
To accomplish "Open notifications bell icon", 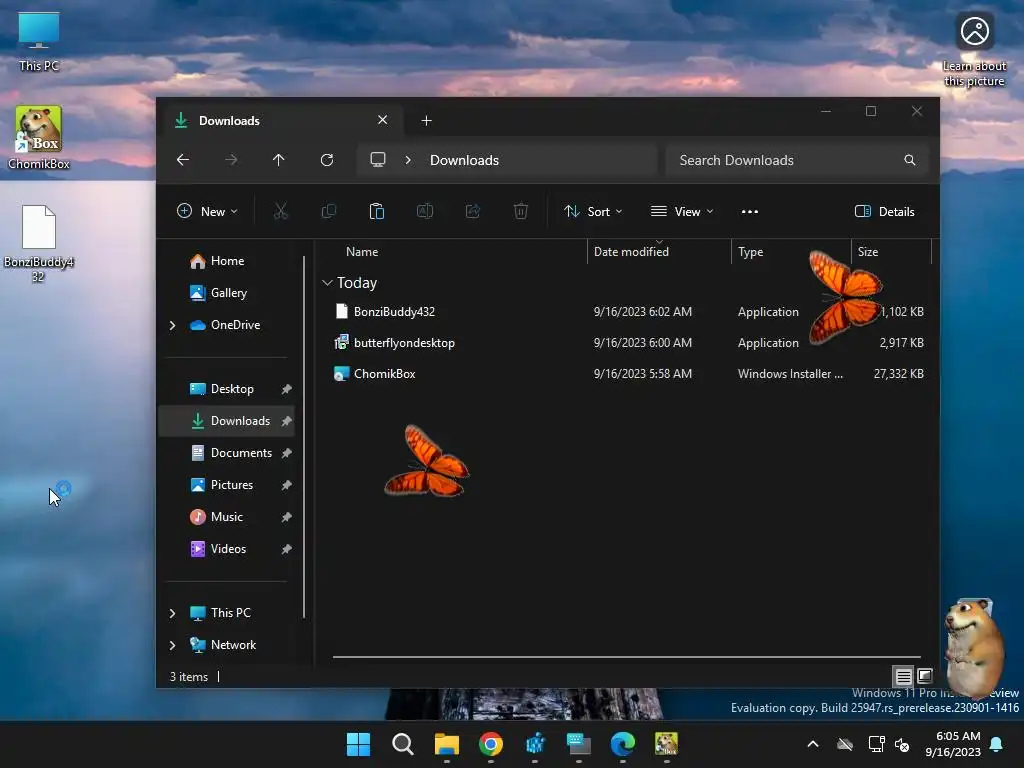I will [997, 744].
